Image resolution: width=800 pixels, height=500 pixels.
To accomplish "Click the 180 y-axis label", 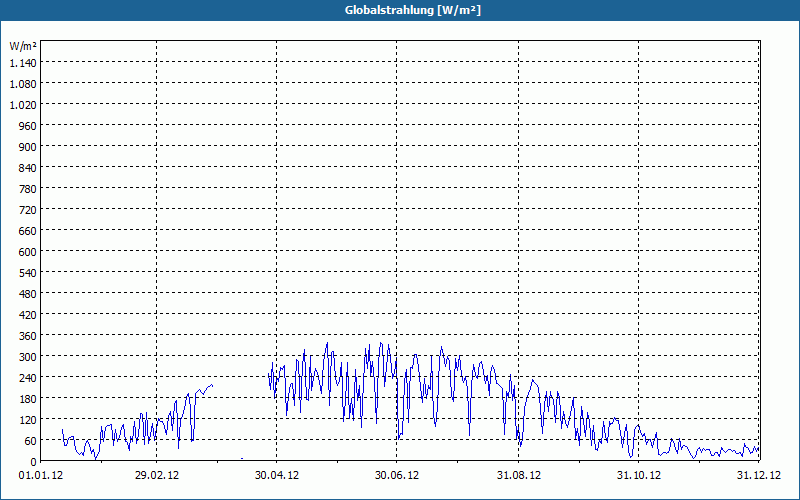I will (x=28, y=398).
